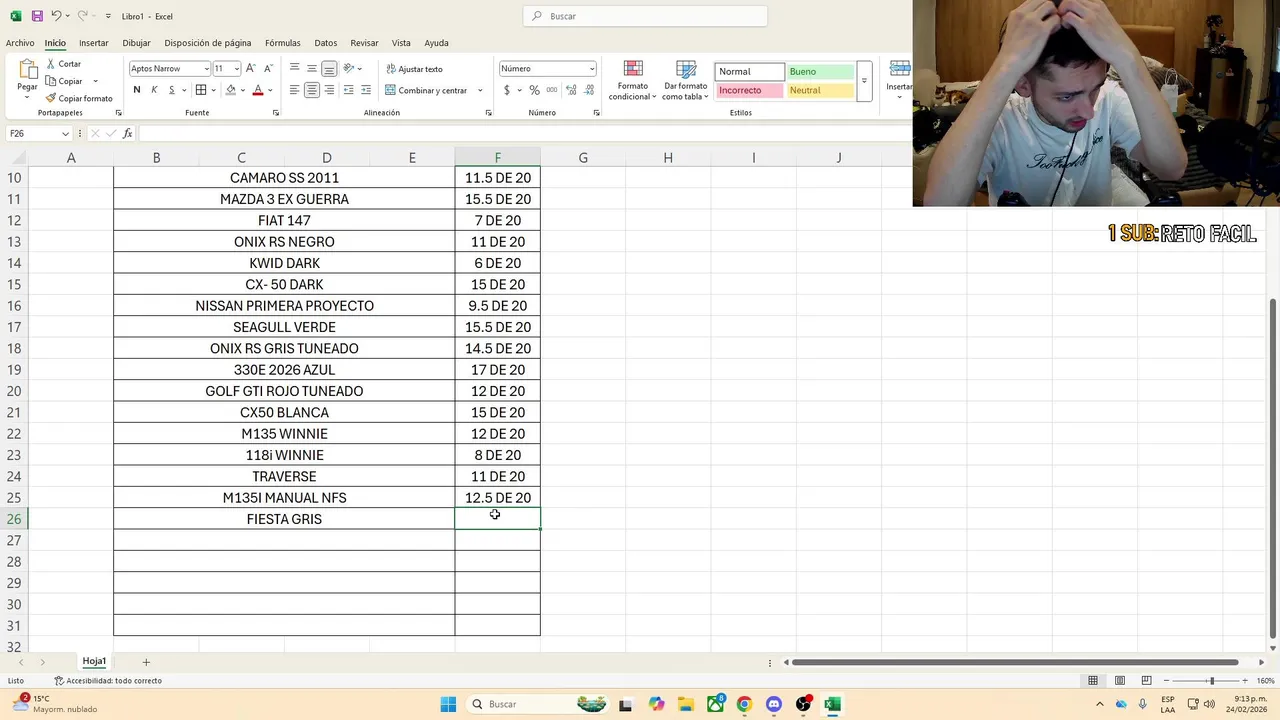Open Dar formato como tabla menu
The width and height of the screenshot is (1280, 720).
(686, 80)
